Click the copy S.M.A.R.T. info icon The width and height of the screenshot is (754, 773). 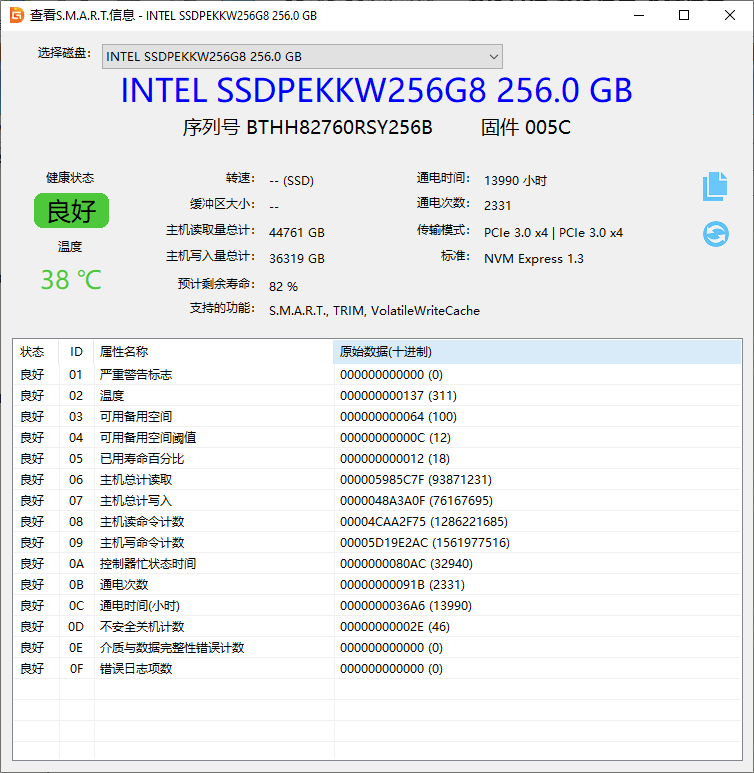[715, 186]
